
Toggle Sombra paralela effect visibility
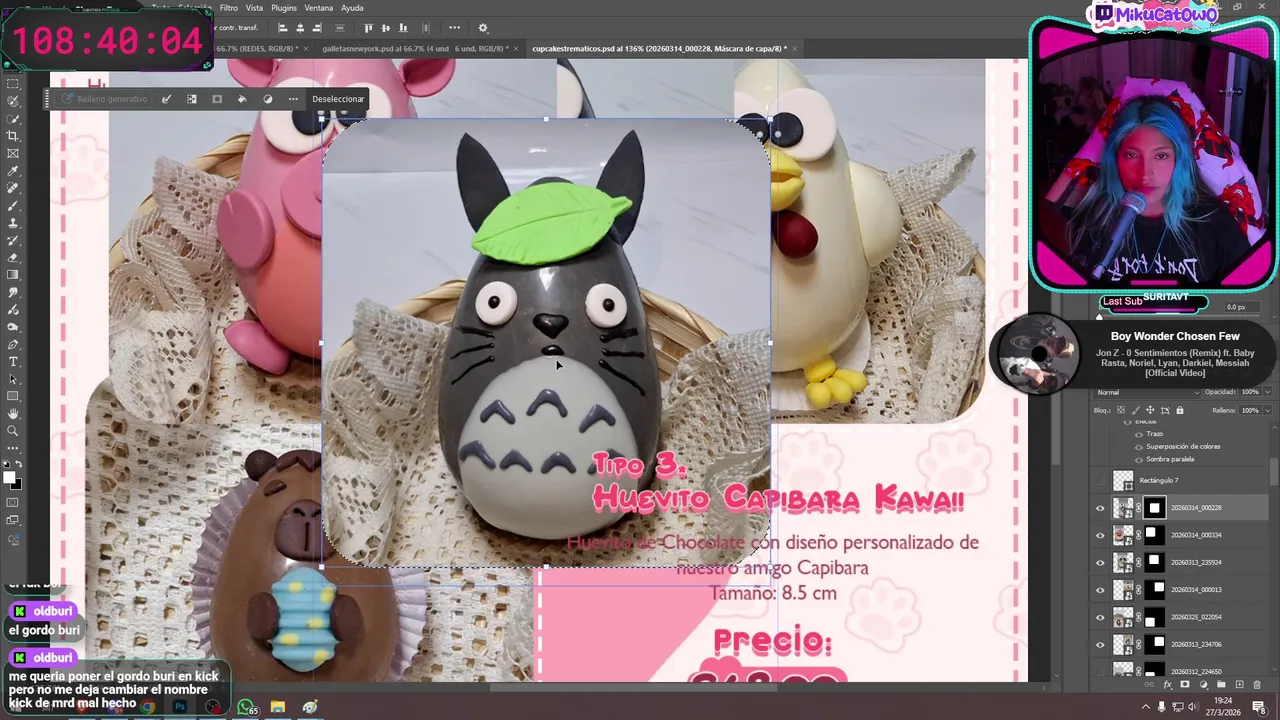pos(1138,459)
